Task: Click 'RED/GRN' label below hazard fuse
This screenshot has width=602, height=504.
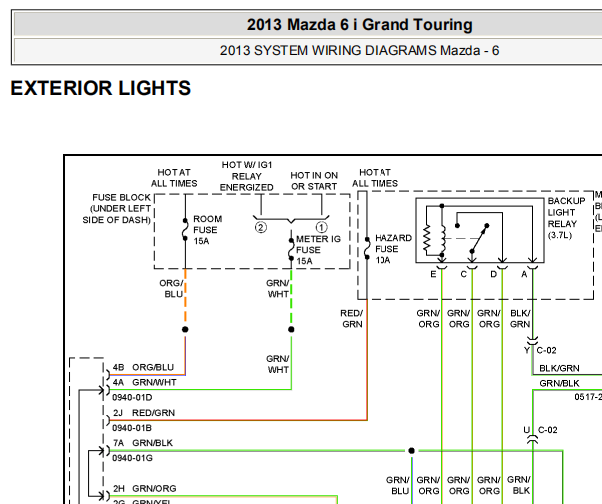Action: tap(351, 319)
